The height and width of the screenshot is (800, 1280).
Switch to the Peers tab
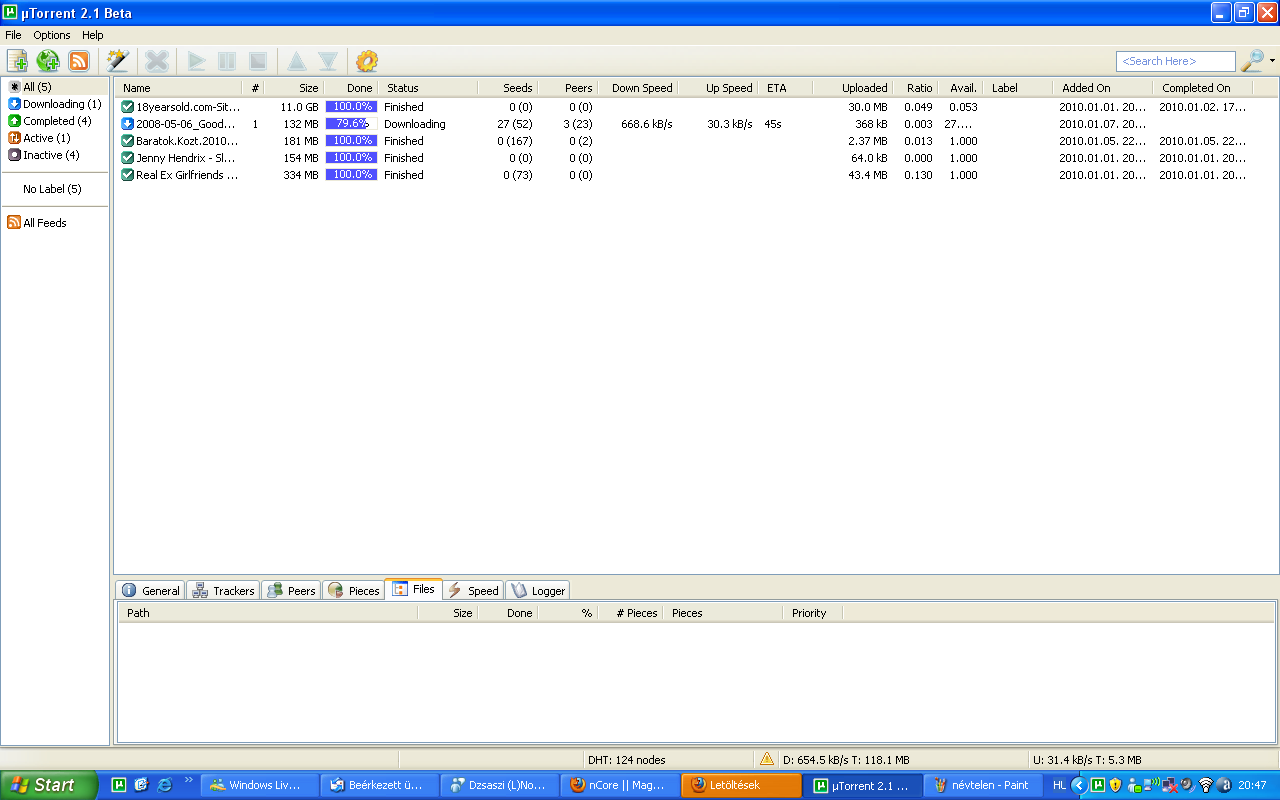coord(291,590)
